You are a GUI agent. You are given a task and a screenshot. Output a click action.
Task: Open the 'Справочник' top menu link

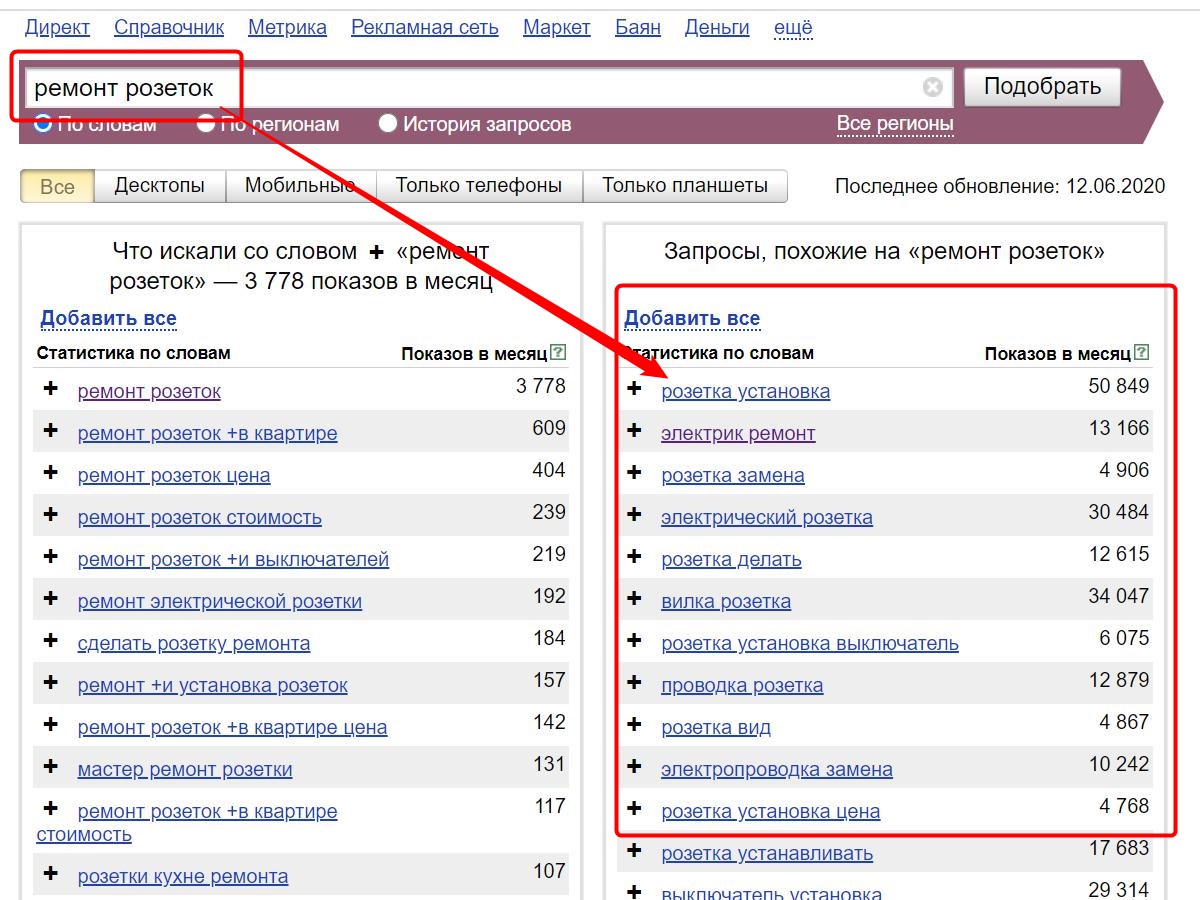click(169, 27)
